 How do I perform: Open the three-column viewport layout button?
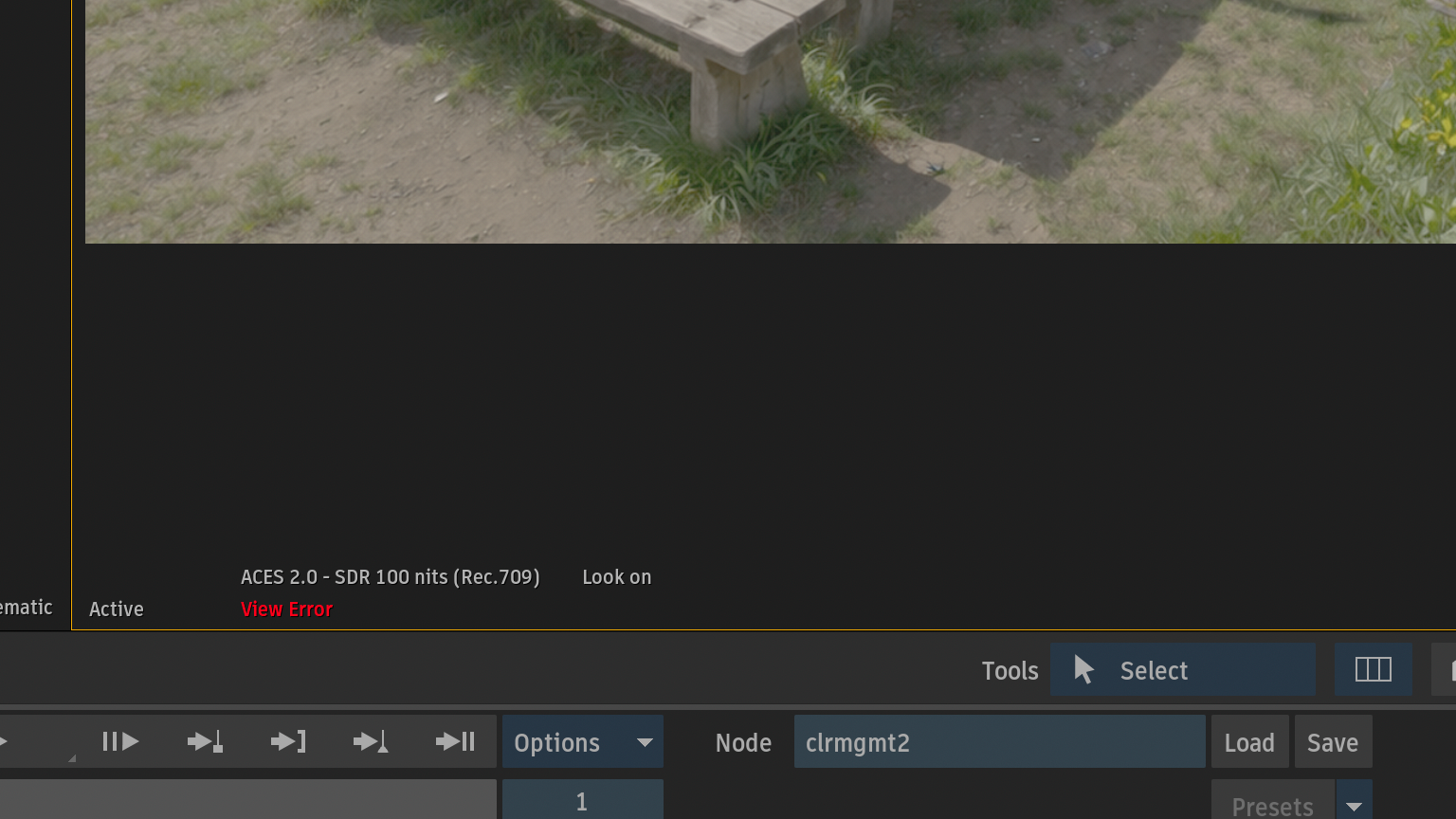coord(1373,670)
